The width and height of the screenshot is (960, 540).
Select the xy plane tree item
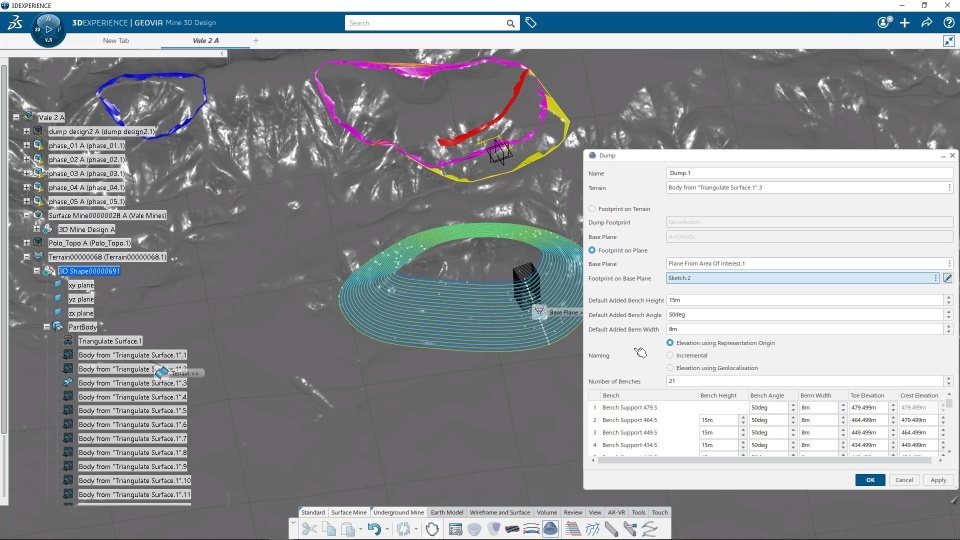point(81,285)
